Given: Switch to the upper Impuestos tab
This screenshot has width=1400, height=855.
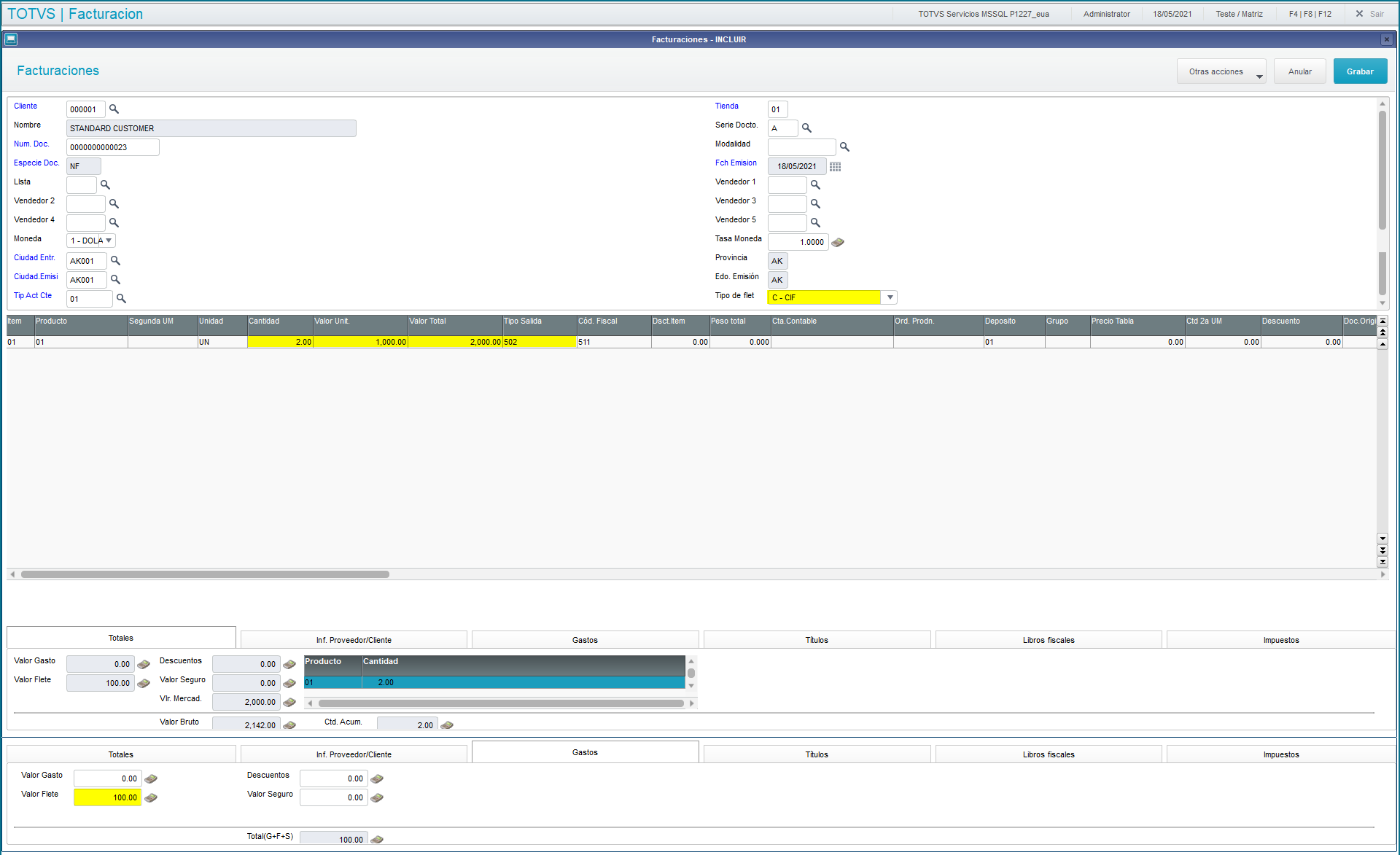Looking at the screenshot, I should [x=1280, y=640].
